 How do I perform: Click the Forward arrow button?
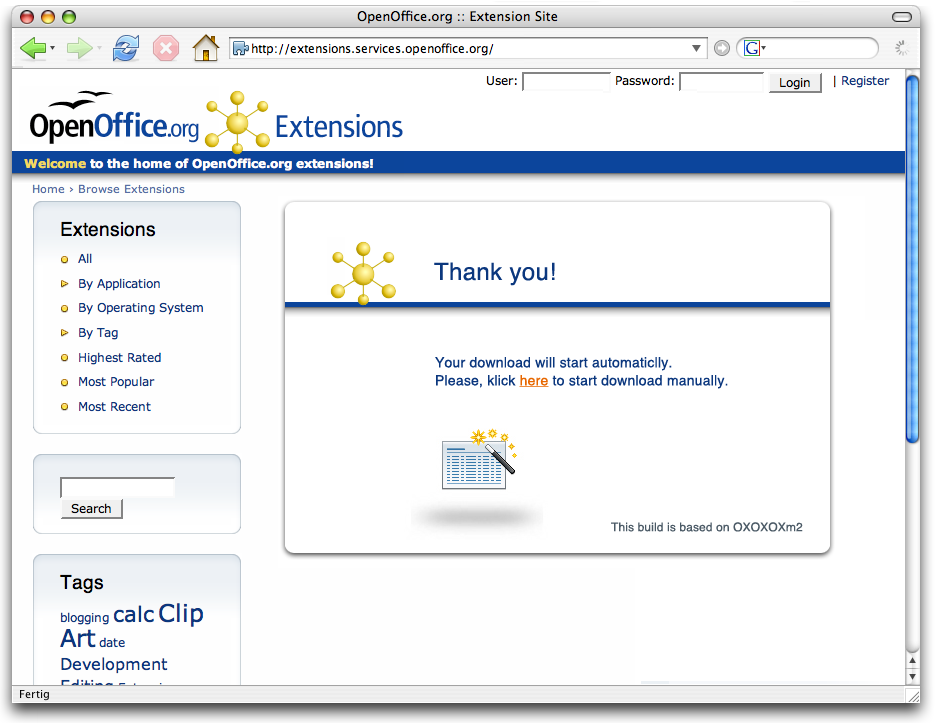click(x=79, y=48)
